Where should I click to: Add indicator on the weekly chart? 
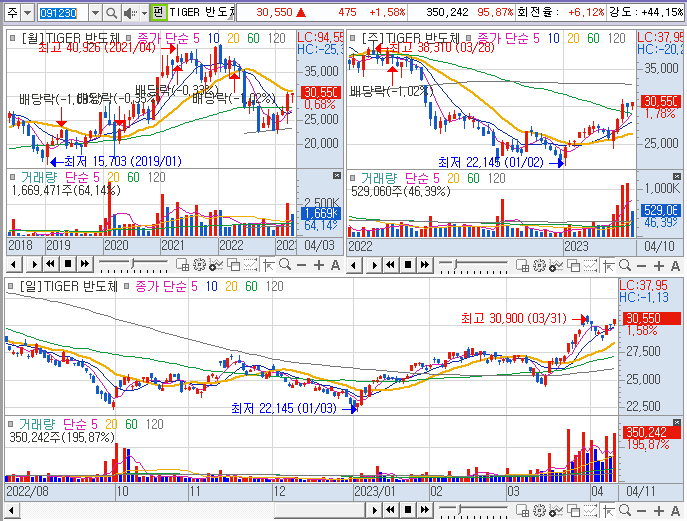coord(556,265)
